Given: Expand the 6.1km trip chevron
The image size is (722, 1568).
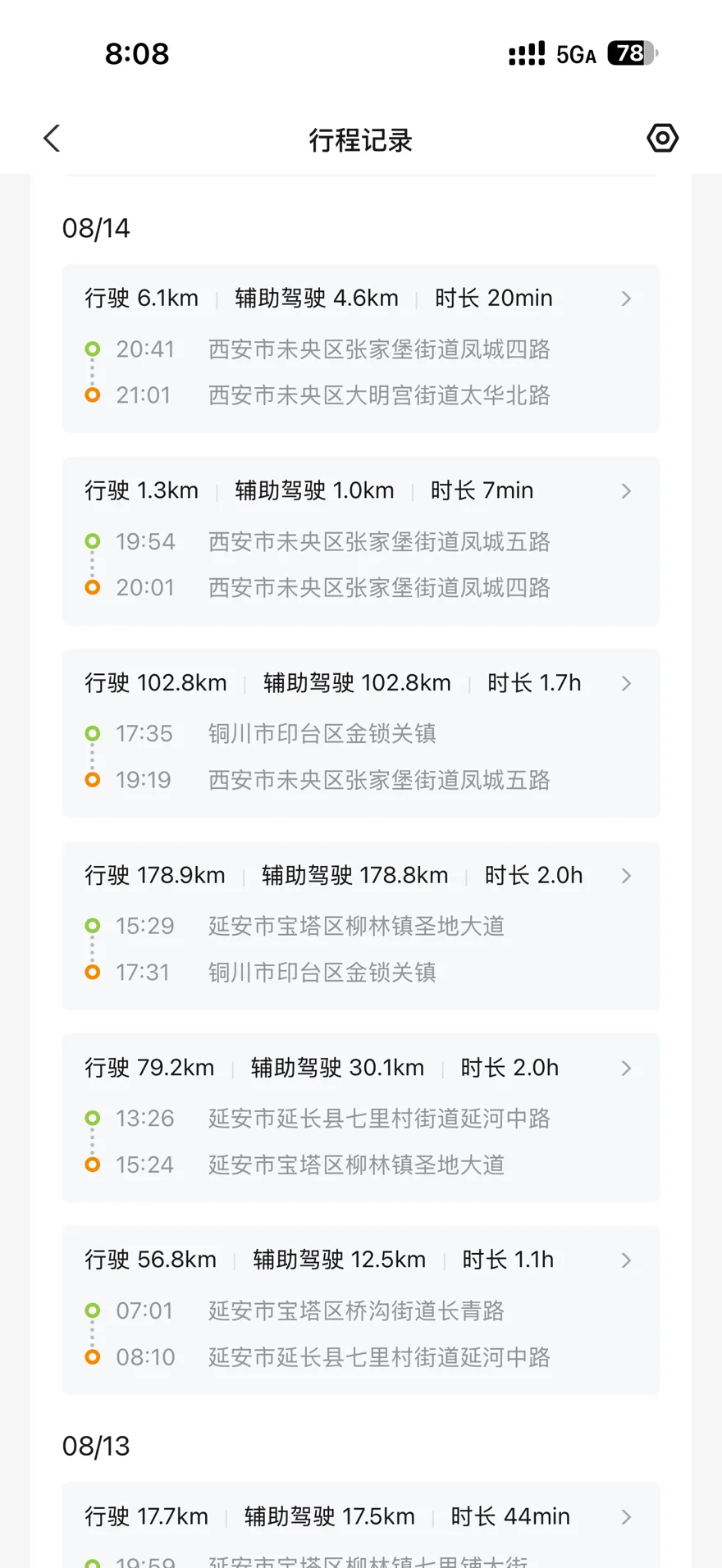Looking at the screenshot, I should tap(626, 299).
